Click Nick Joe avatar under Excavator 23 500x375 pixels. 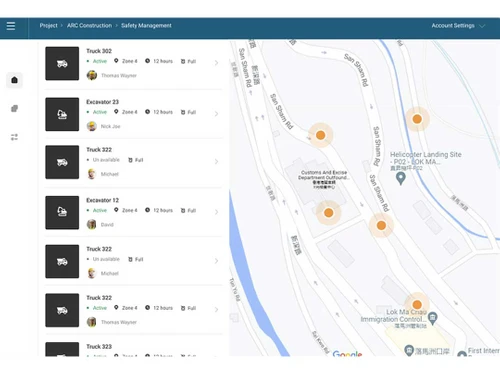(92, 126)
